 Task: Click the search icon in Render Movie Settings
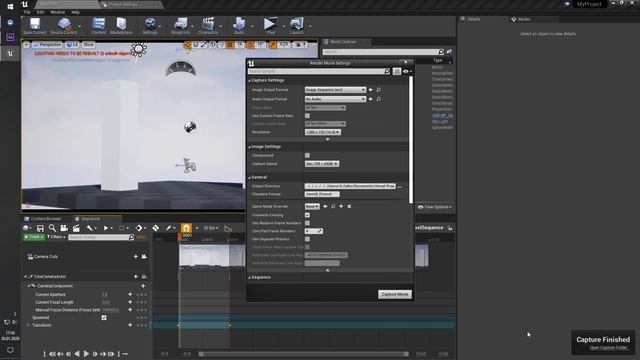(387, 71)
